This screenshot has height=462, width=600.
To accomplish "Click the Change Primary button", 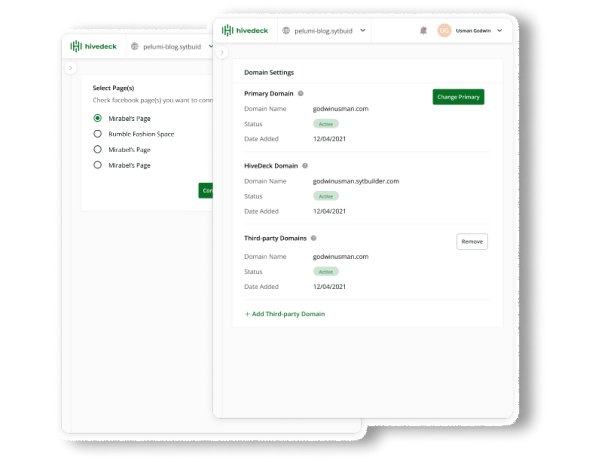I will point(458,97).
